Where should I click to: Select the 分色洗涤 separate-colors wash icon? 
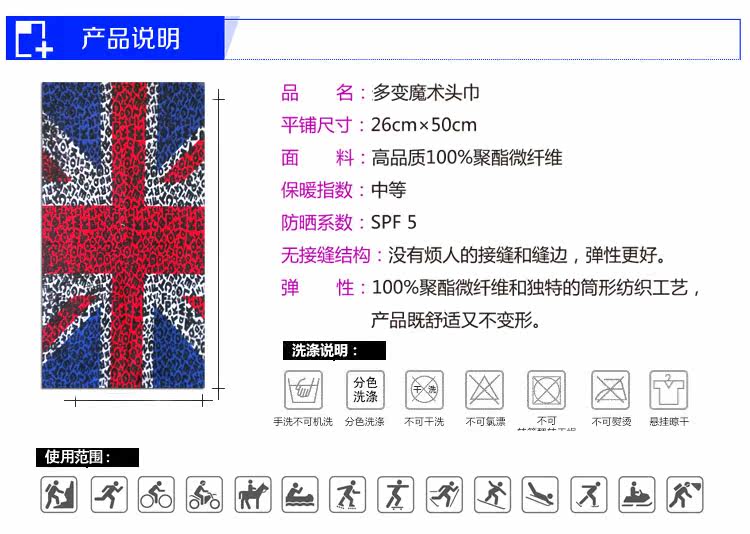(x=365, y=390)
